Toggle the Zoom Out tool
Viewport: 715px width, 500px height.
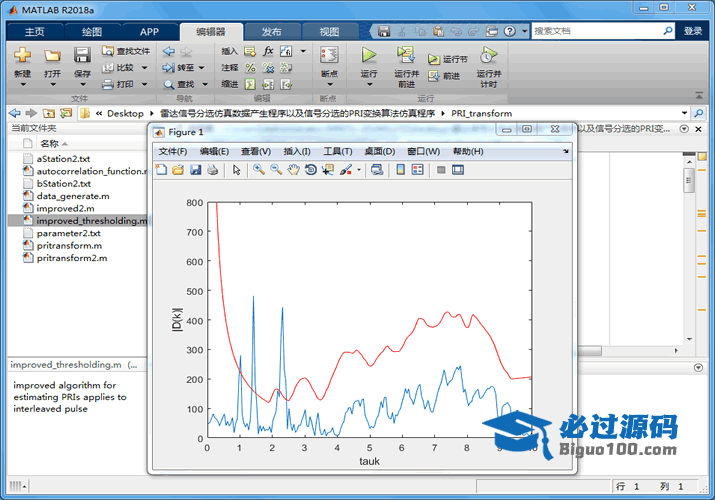coord(276,170)
